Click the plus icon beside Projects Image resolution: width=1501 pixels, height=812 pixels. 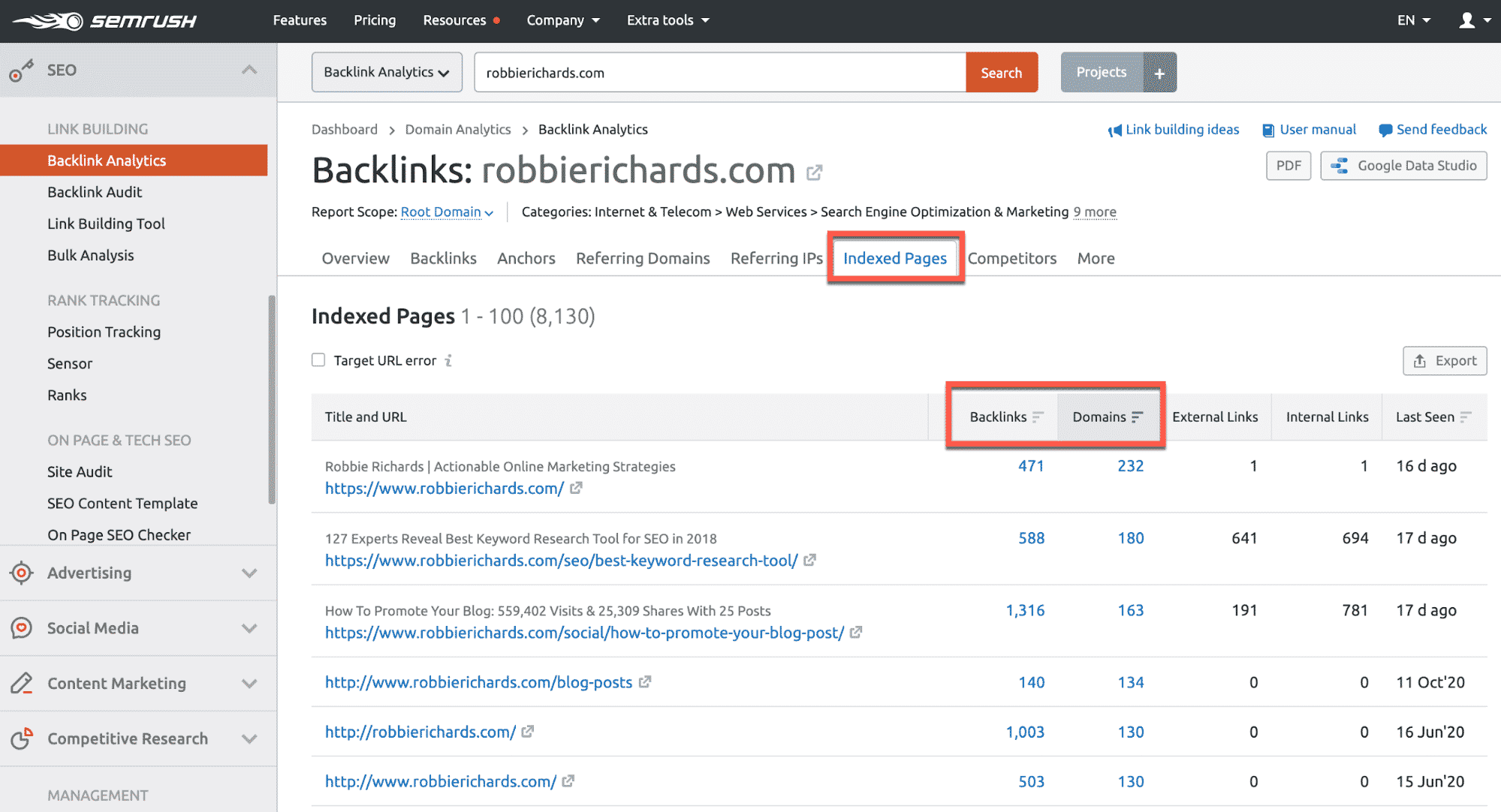1159,73
